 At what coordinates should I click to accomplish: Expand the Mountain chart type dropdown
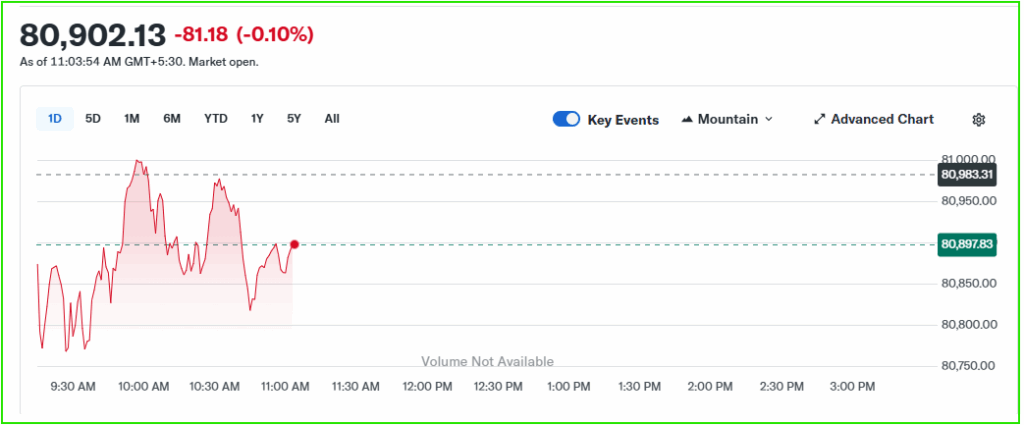pyautogui.click(x=768, y=119)
